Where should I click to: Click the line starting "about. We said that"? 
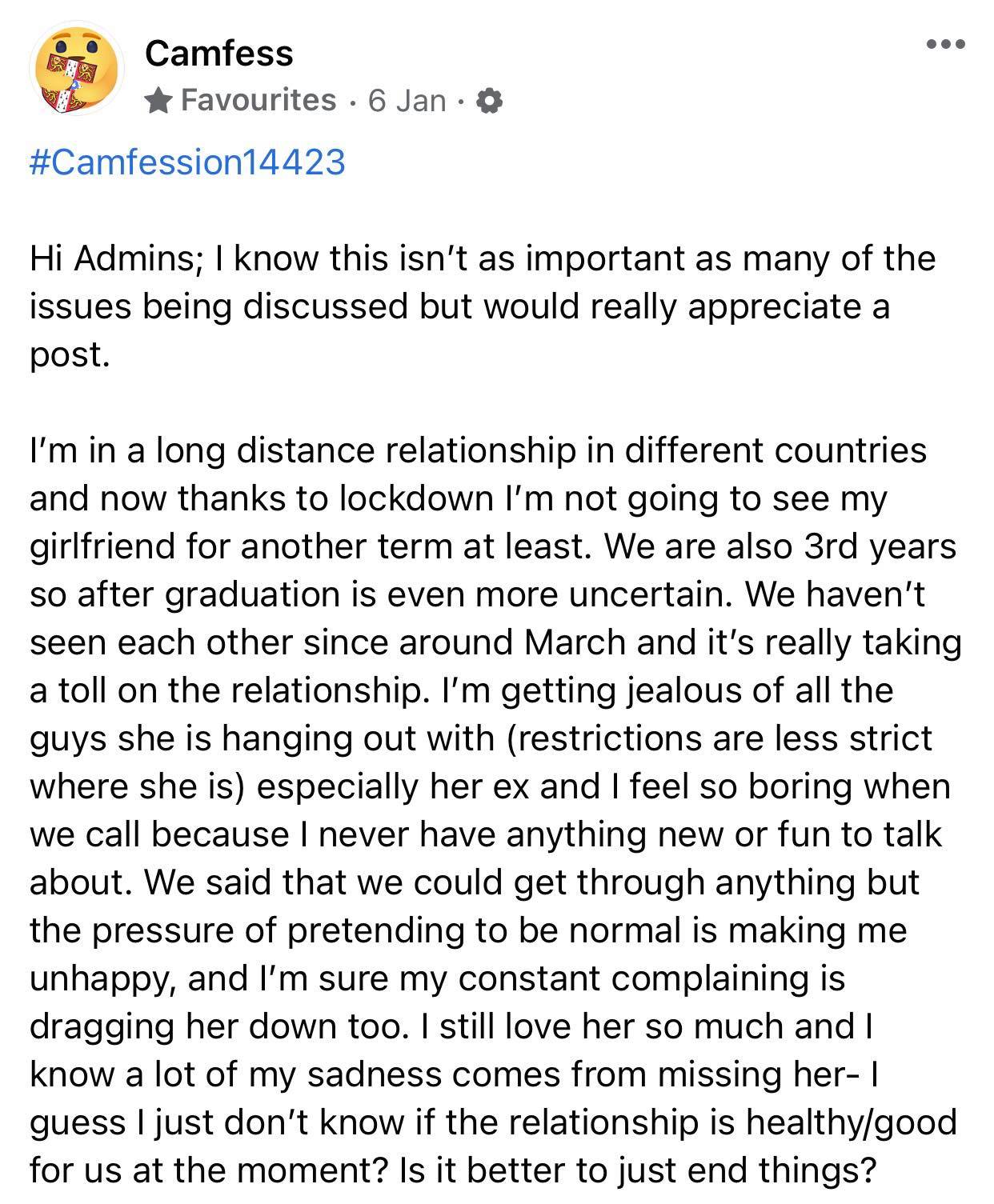(x=475, y=882)
